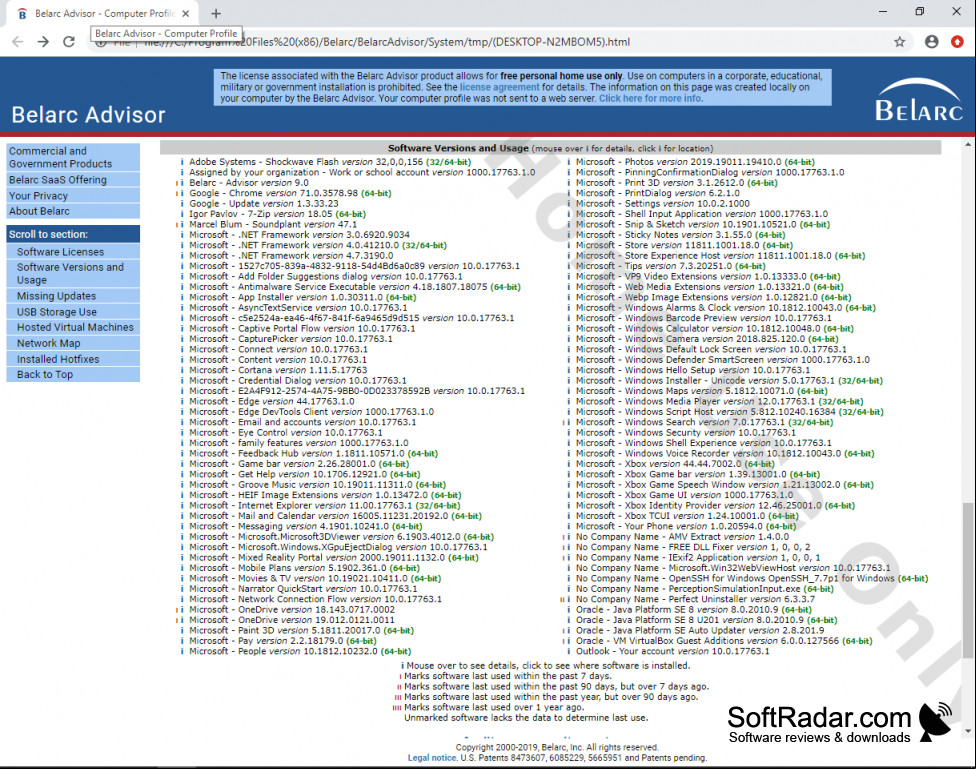Click the info icon beside Windows Media Player
Screen dimensions: 976x769
click(x=568, y=402)
